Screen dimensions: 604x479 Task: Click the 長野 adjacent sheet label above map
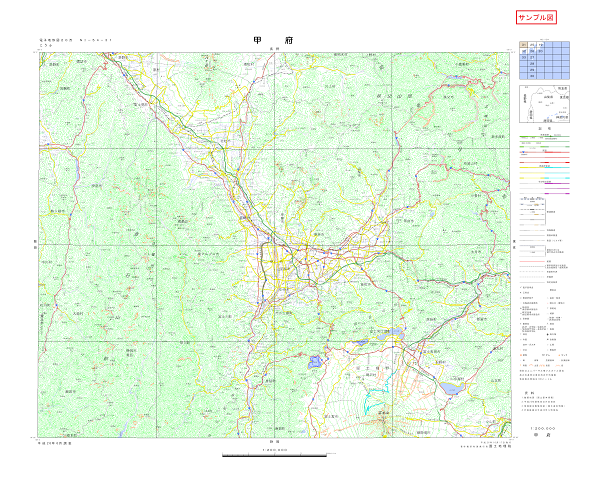point(274,49)
